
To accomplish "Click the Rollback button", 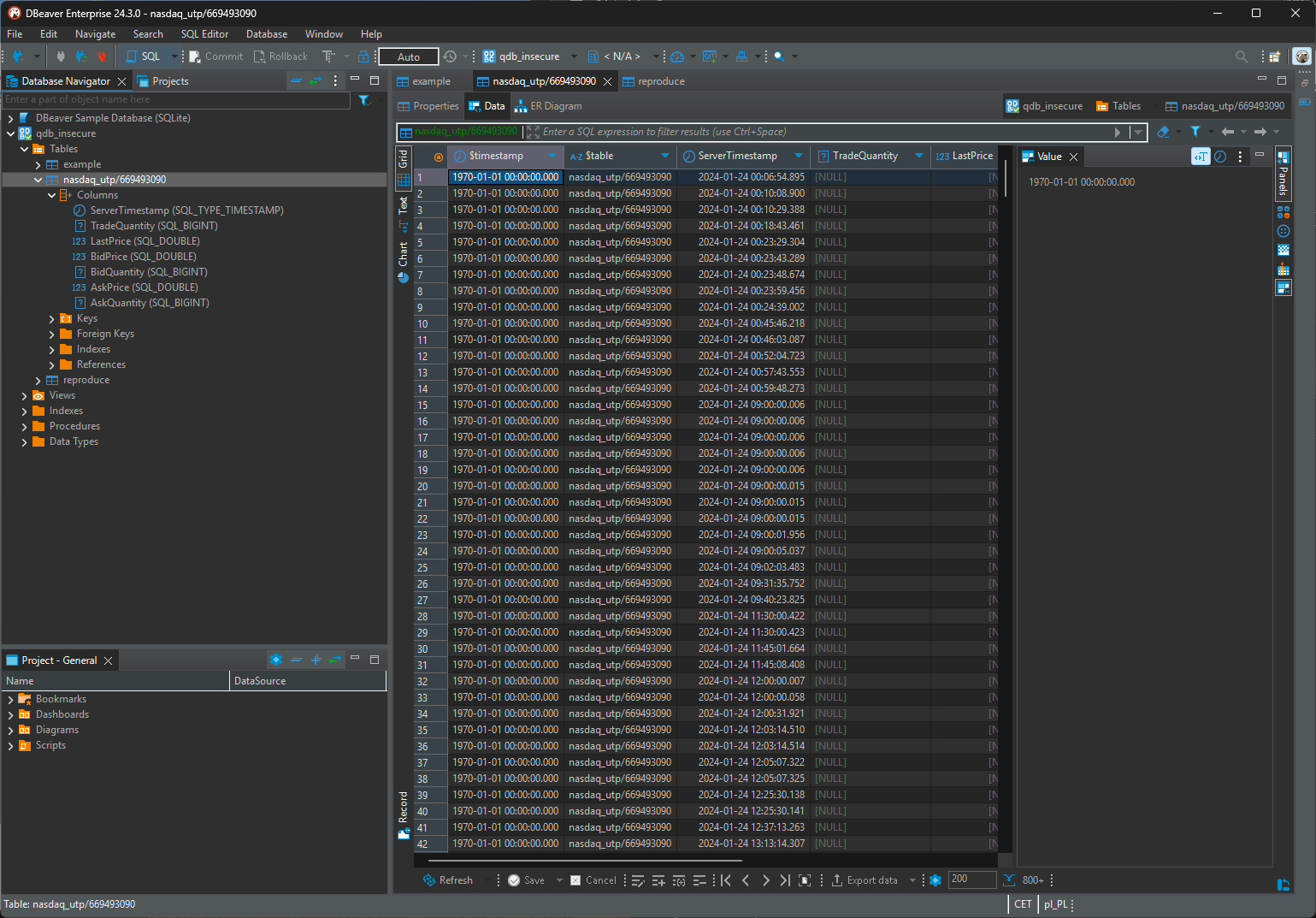I will pos(280,56).
